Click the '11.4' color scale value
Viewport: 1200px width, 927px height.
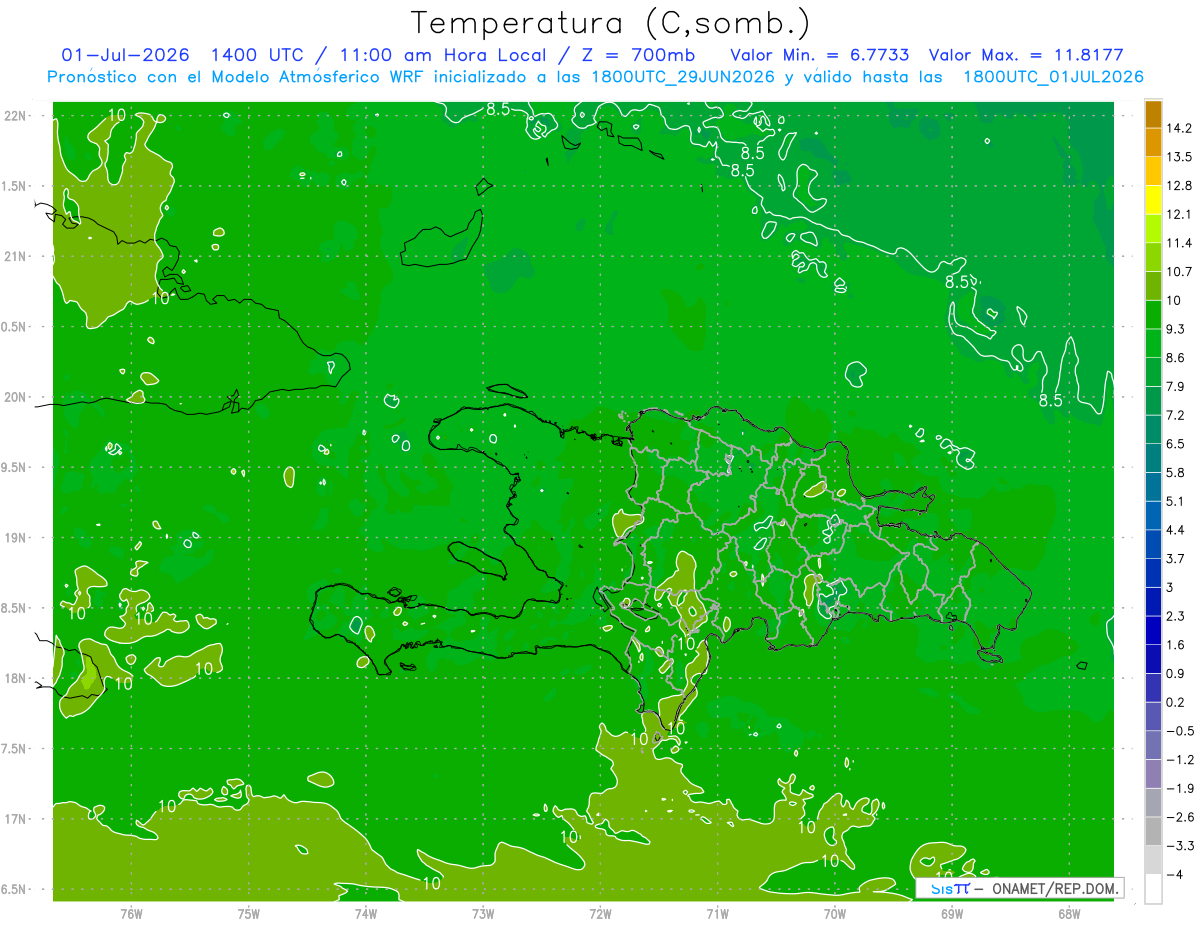coord(1179,243)
